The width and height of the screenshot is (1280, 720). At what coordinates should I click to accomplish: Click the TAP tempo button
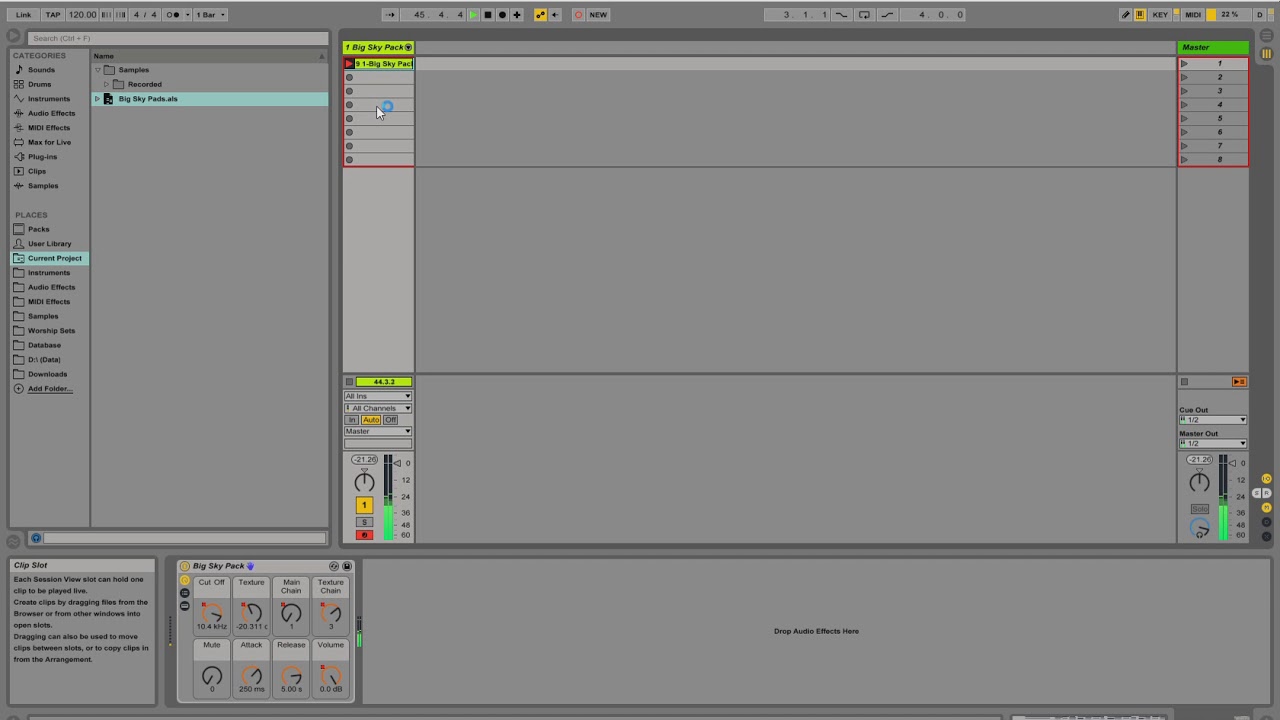[53, 15]
